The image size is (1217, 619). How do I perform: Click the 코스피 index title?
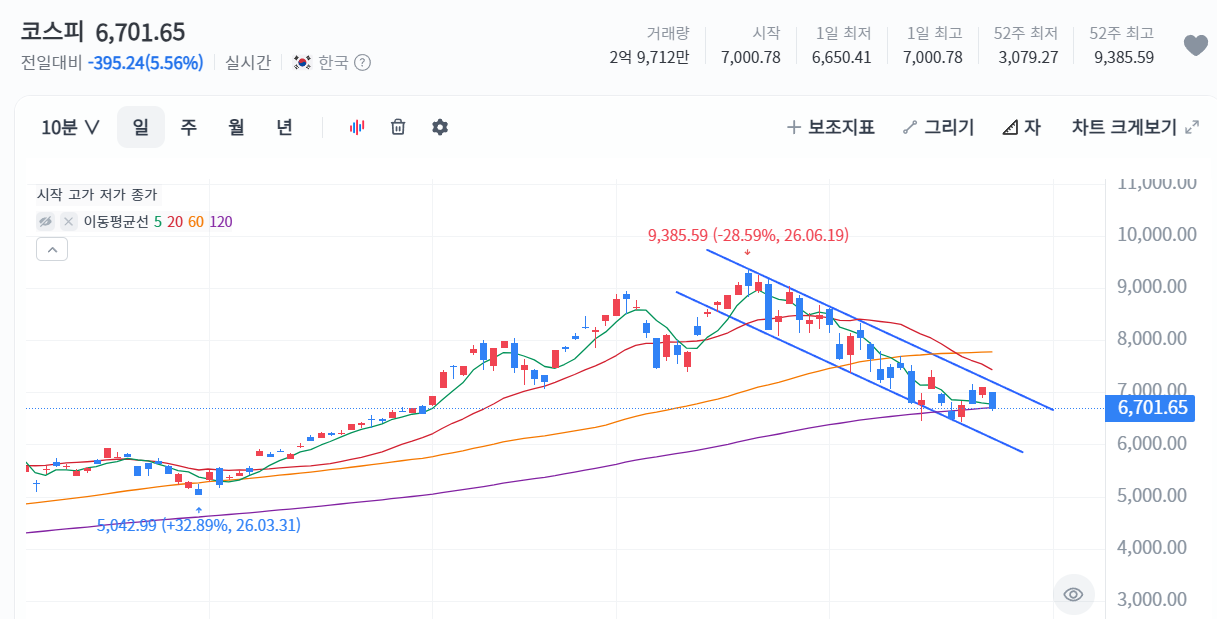[x=53, y=32]
